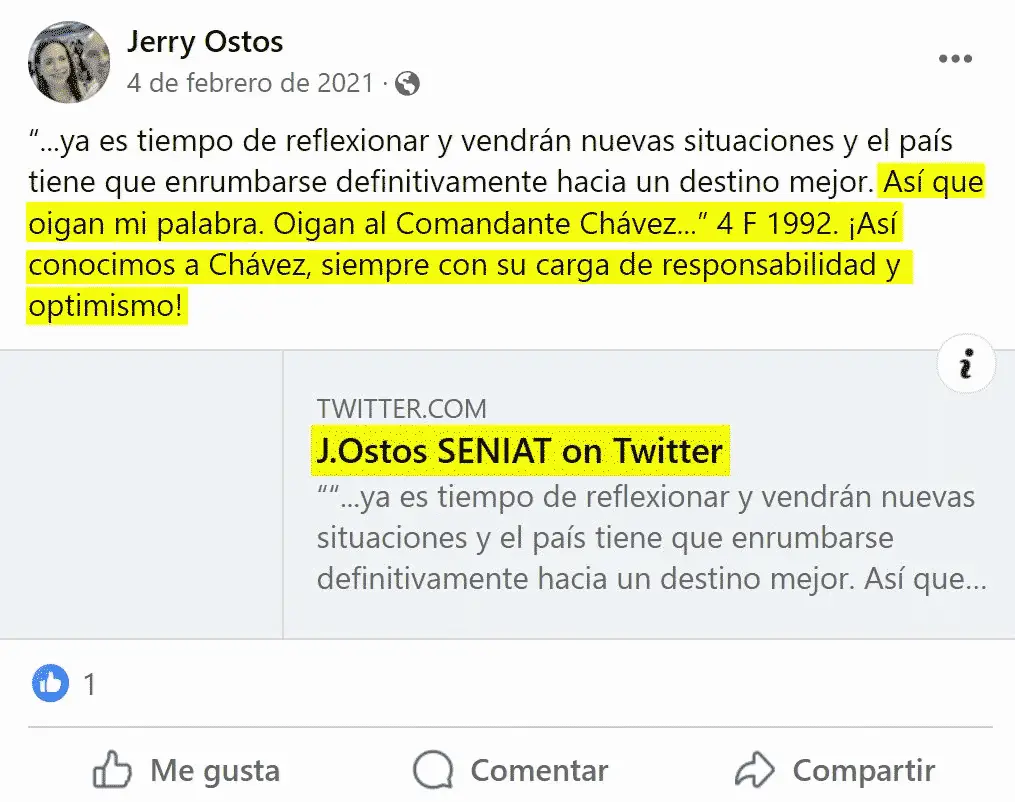View who reacted via the count "1"
Screen dimensions: 1015x802
pyautogui.click(x=90, y=685)
